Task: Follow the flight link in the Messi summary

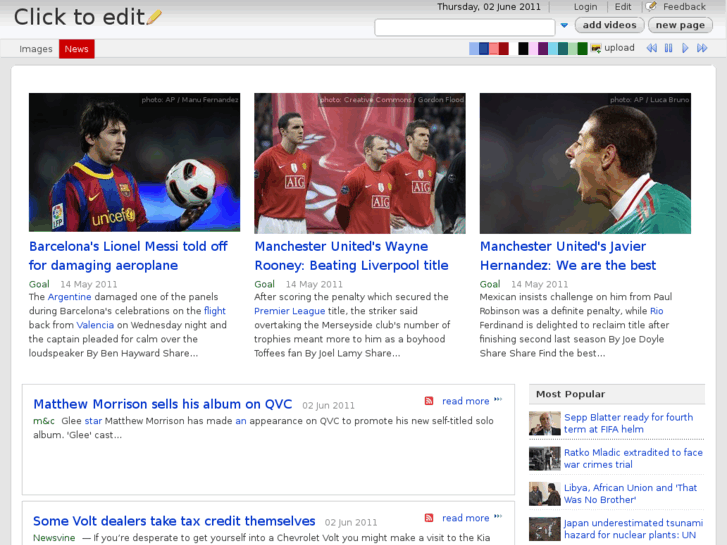Action: point(215,311)
